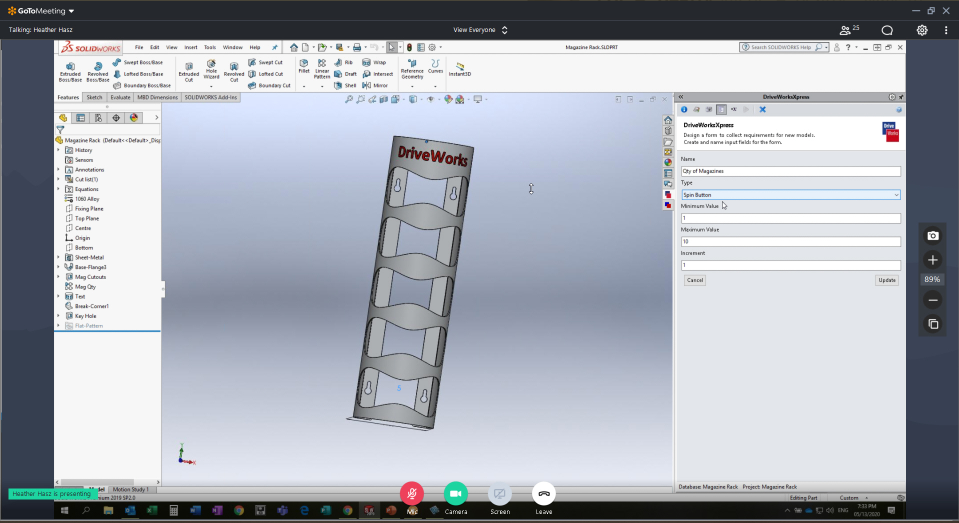
Task: Click the Search SOLIDWORKS Help box
Action: (x=783, y=47)
